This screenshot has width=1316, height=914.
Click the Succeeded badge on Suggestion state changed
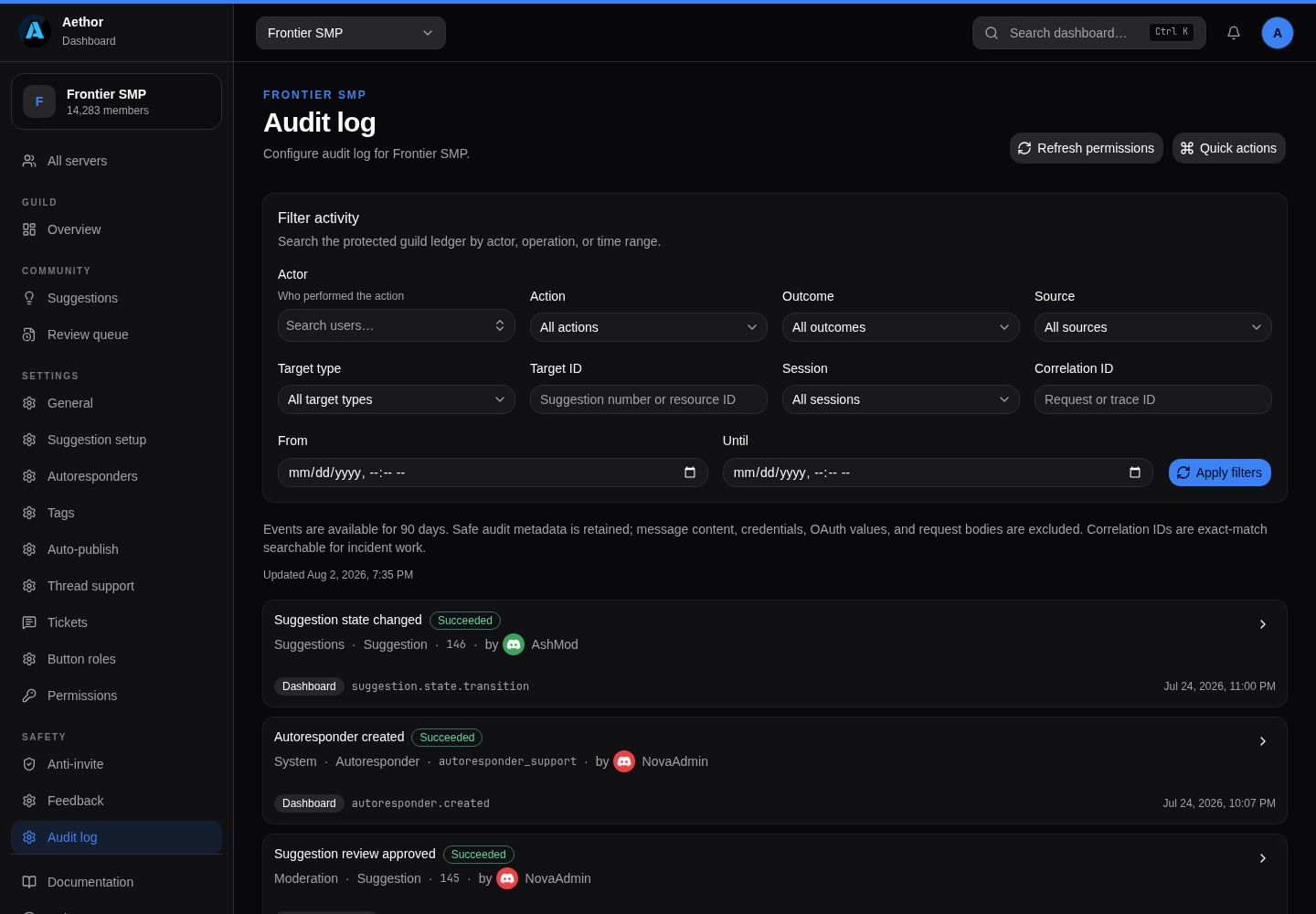click(465, 621)
